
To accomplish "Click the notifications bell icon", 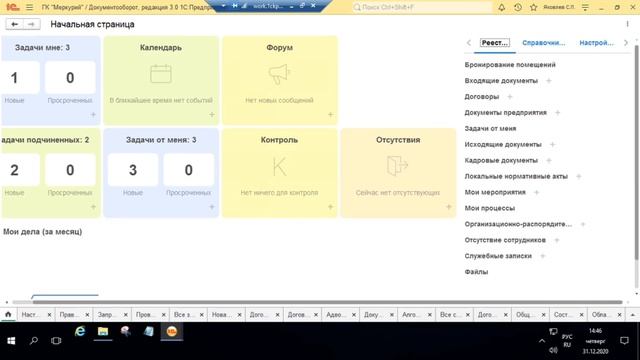I will (502, 7).
